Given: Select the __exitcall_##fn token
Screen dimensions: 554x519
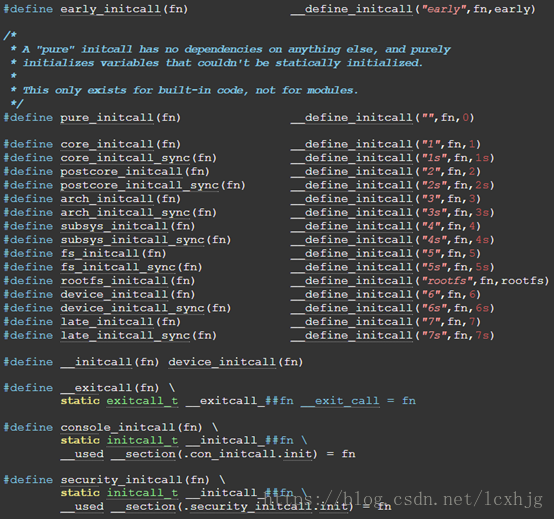Looking at the screenshot, I should pos(240,401).
